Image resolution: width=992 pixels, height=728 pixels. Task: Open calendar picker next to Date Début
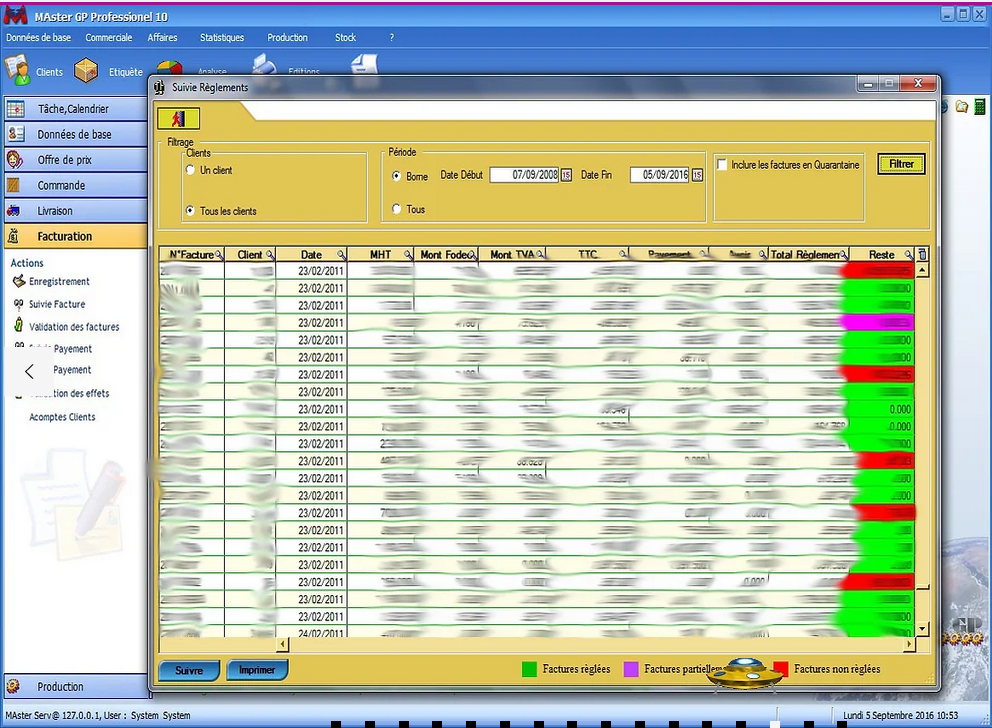[x=566, y=175]
